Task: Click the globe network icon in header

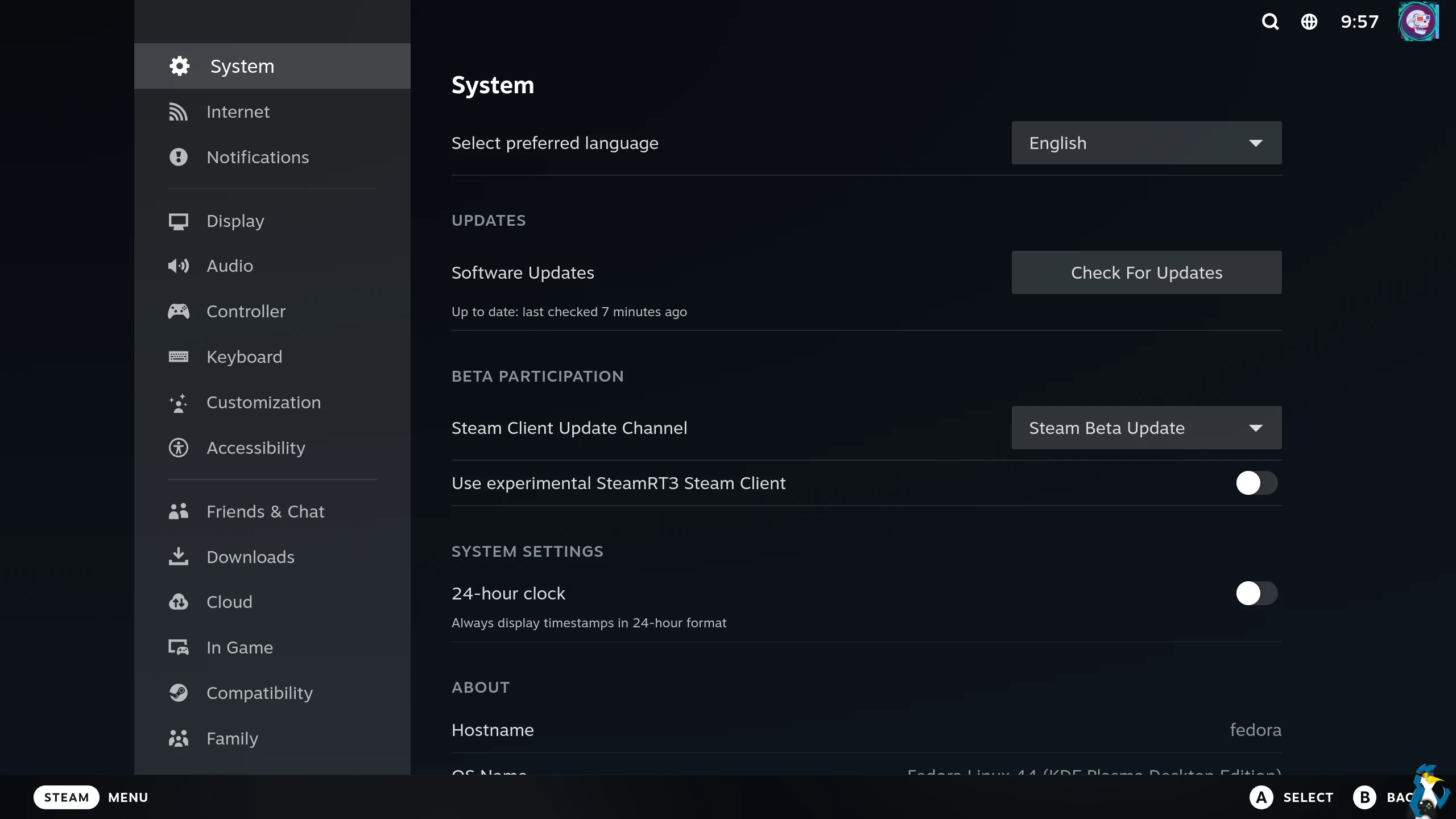Action: click(x=1309, y=22)
